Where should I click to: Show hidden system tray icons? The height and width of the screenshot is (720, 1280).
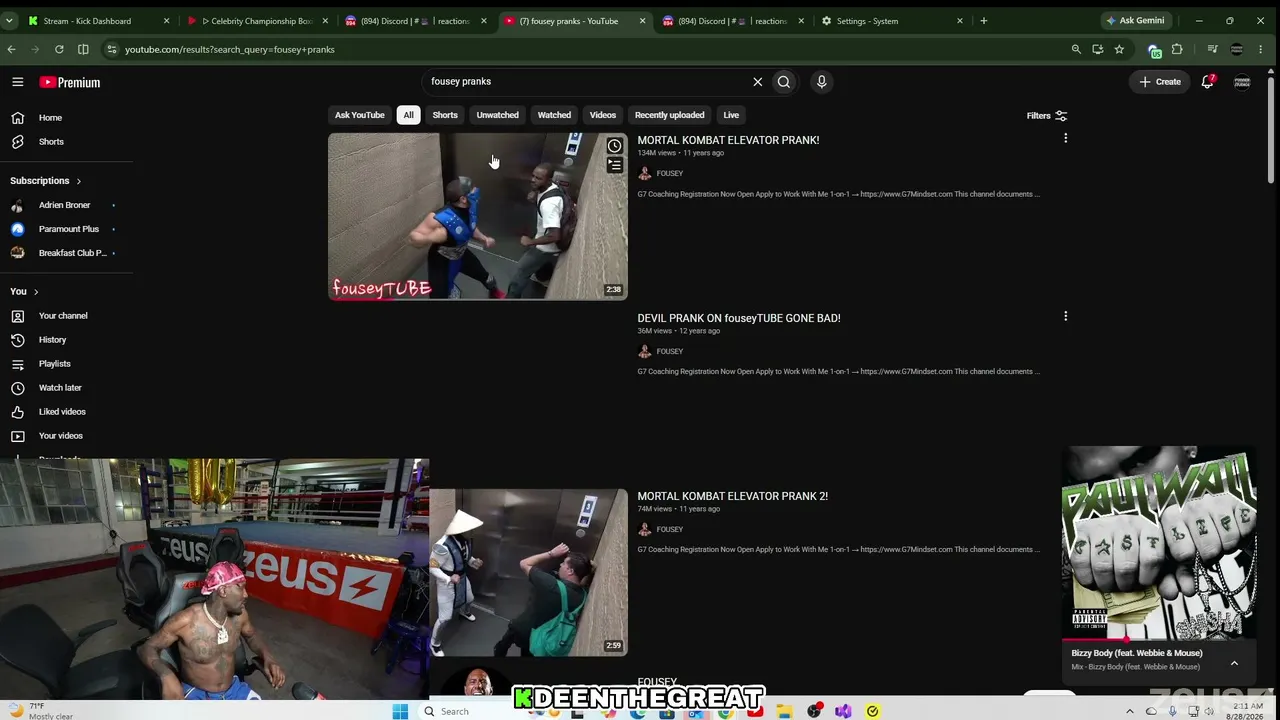coord(1130,711)
